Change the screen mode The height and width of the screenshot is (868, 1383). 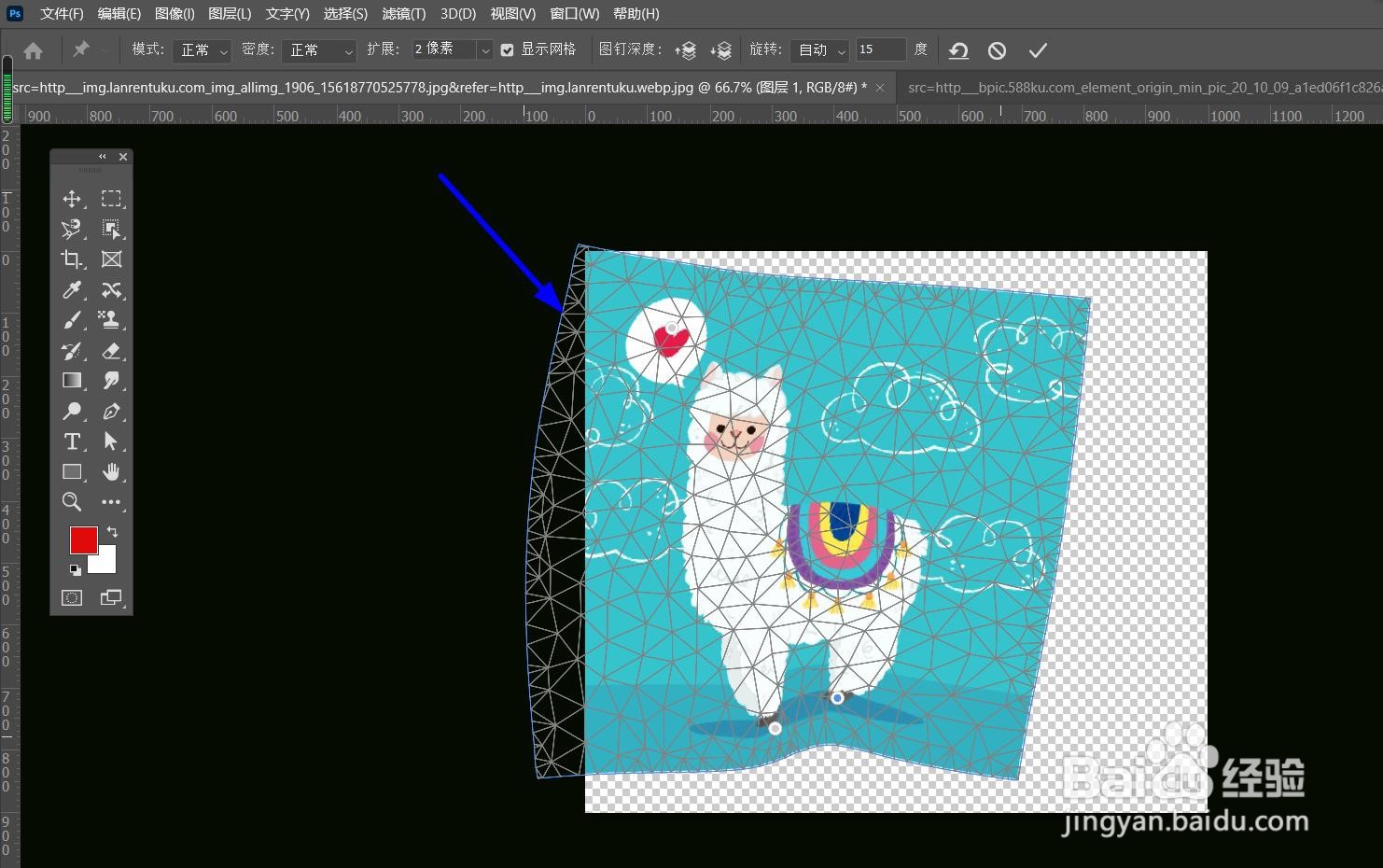click(x=111, y=597)
